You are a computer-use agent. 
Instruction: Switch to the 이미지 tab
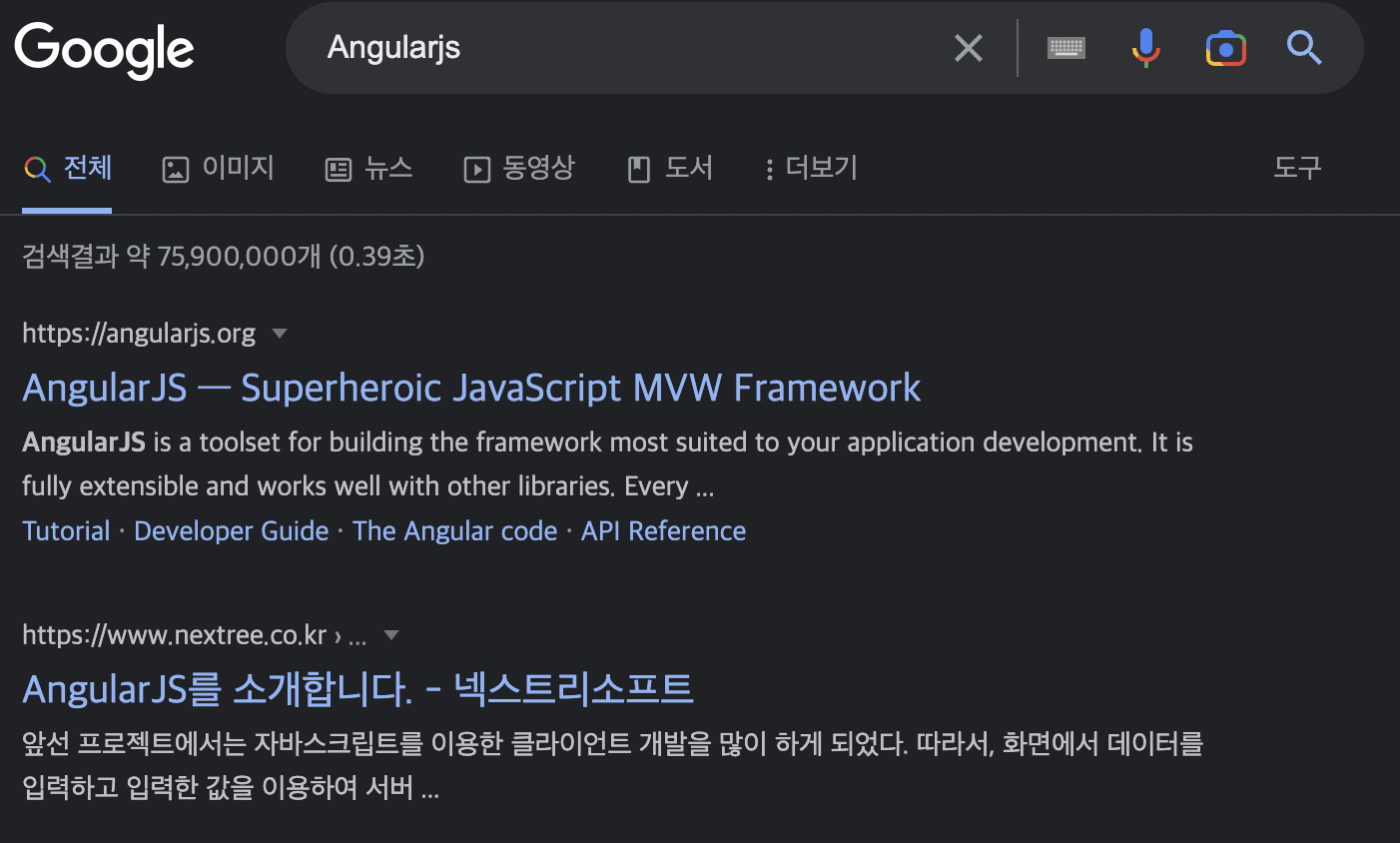[218, 168]
